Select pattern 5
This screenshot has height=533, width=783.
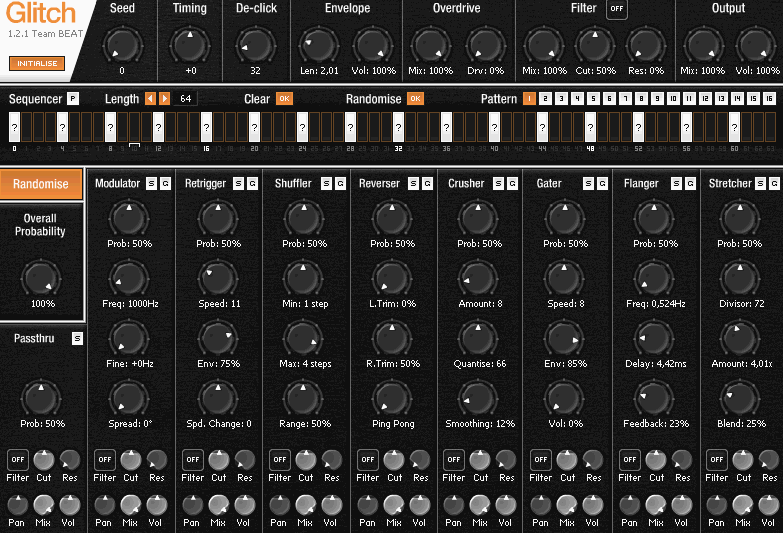[x=593, y=98]
